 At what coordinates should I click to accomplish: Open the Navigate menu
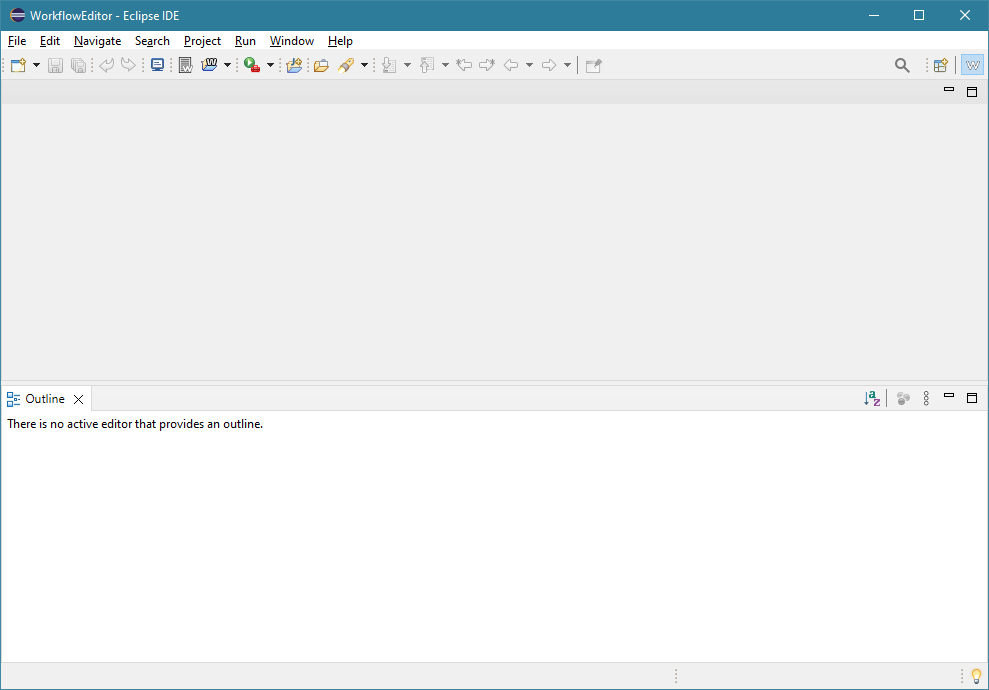point(97,41)
